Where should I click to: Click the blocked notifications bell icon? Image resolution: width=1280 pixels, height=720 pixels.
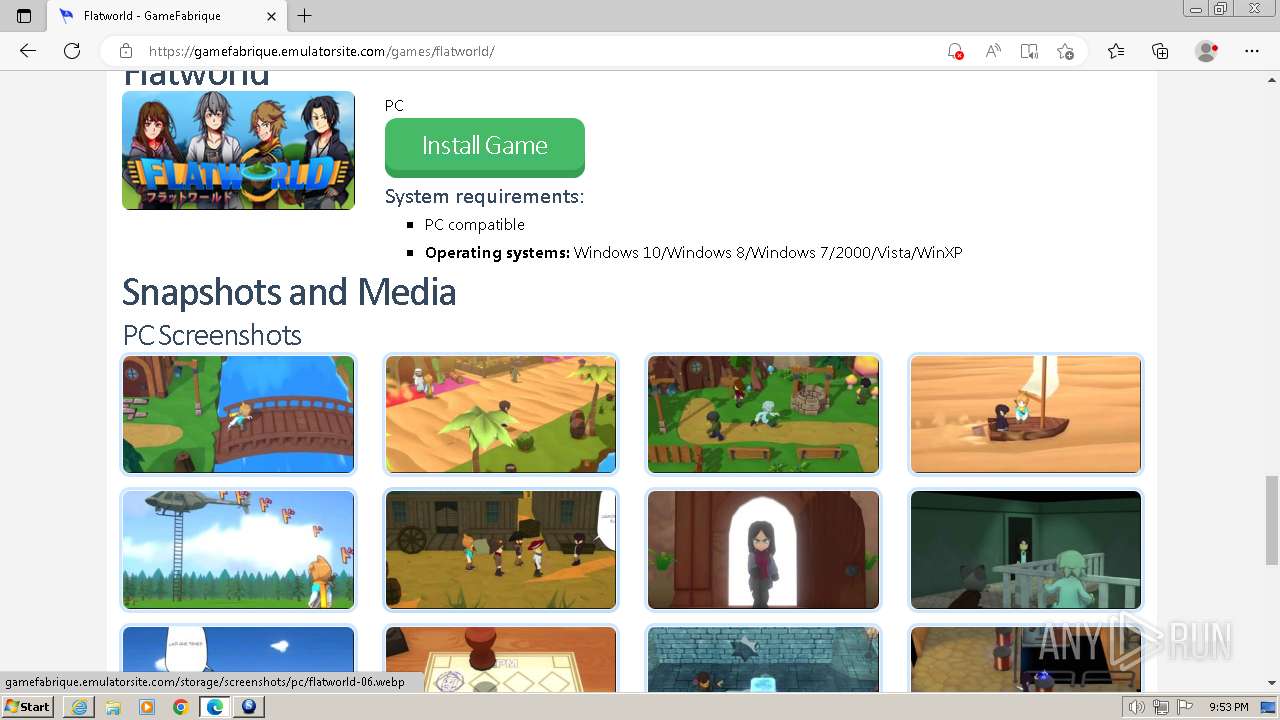tap(955, 51)
